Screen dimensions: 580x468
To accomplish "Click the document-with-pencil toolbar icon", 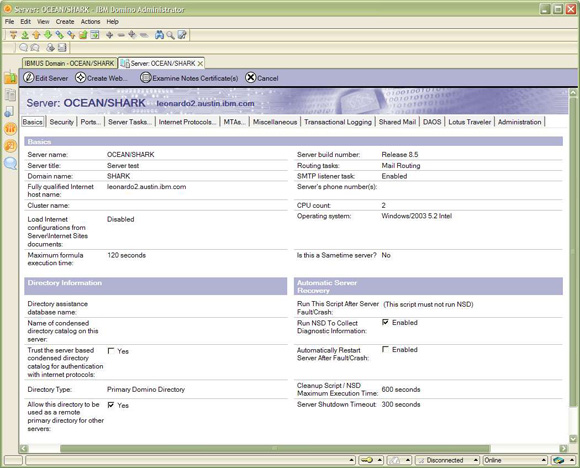I will coord(182,35).
